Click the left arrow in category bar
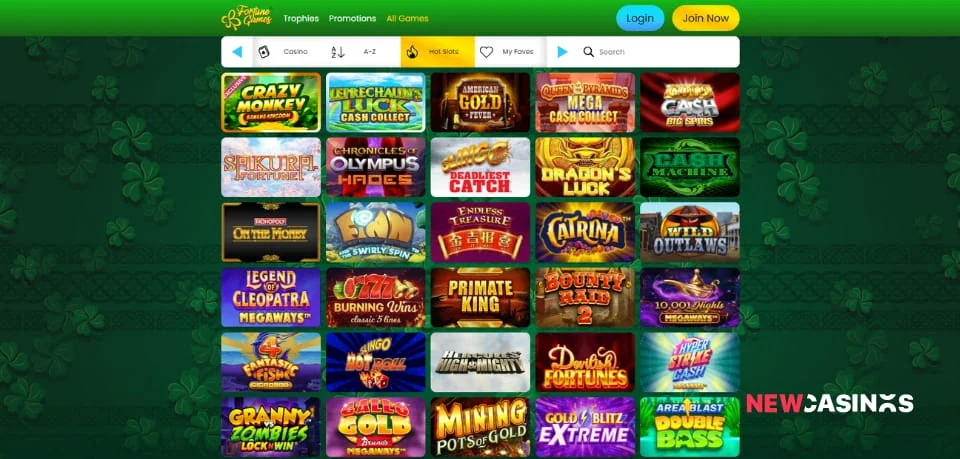The width and height of the screenshot is (960, 459). pyautogui.click(x=237, y=52)
